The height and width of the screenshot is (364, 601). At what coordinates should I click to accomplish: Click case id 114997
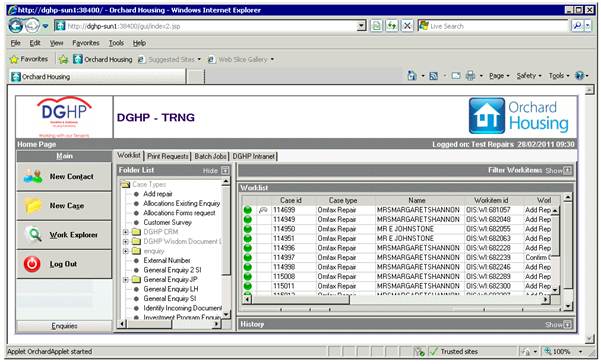pyautogui.click(x=284, y=257)
